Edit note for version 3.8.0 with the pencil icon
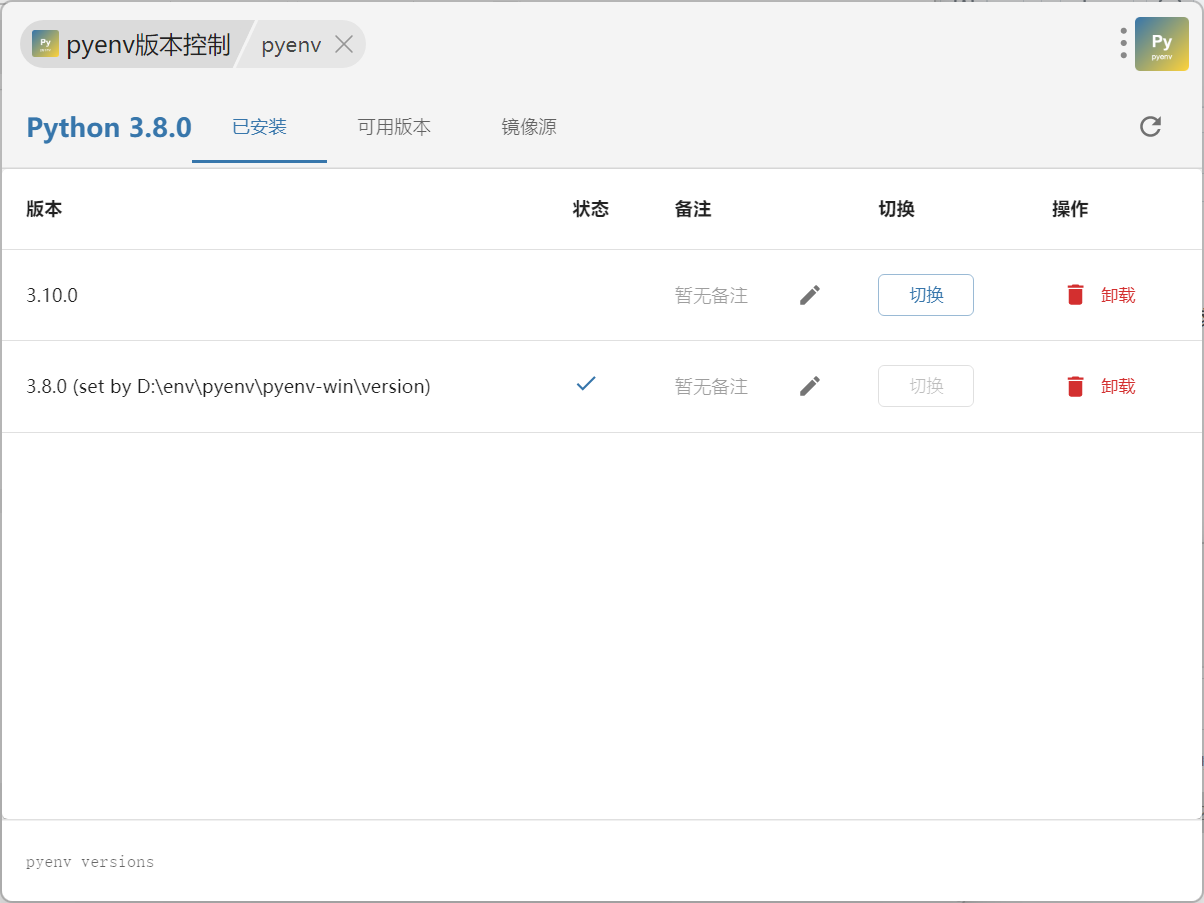Viewport: 1204px width, 903px height. (810, 386)
